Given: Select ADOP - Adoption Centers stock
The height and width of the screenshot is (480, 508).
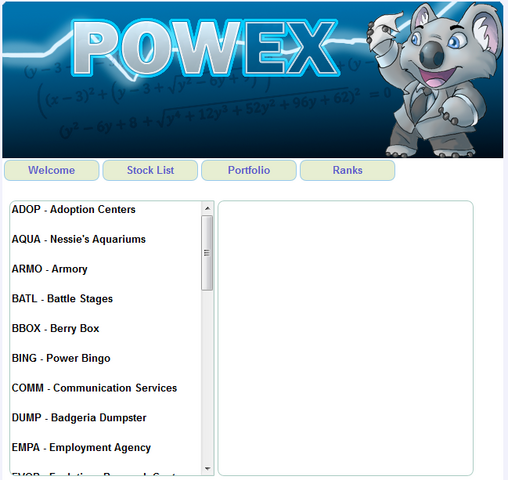Looking at the screenshot, I should 74,209.
